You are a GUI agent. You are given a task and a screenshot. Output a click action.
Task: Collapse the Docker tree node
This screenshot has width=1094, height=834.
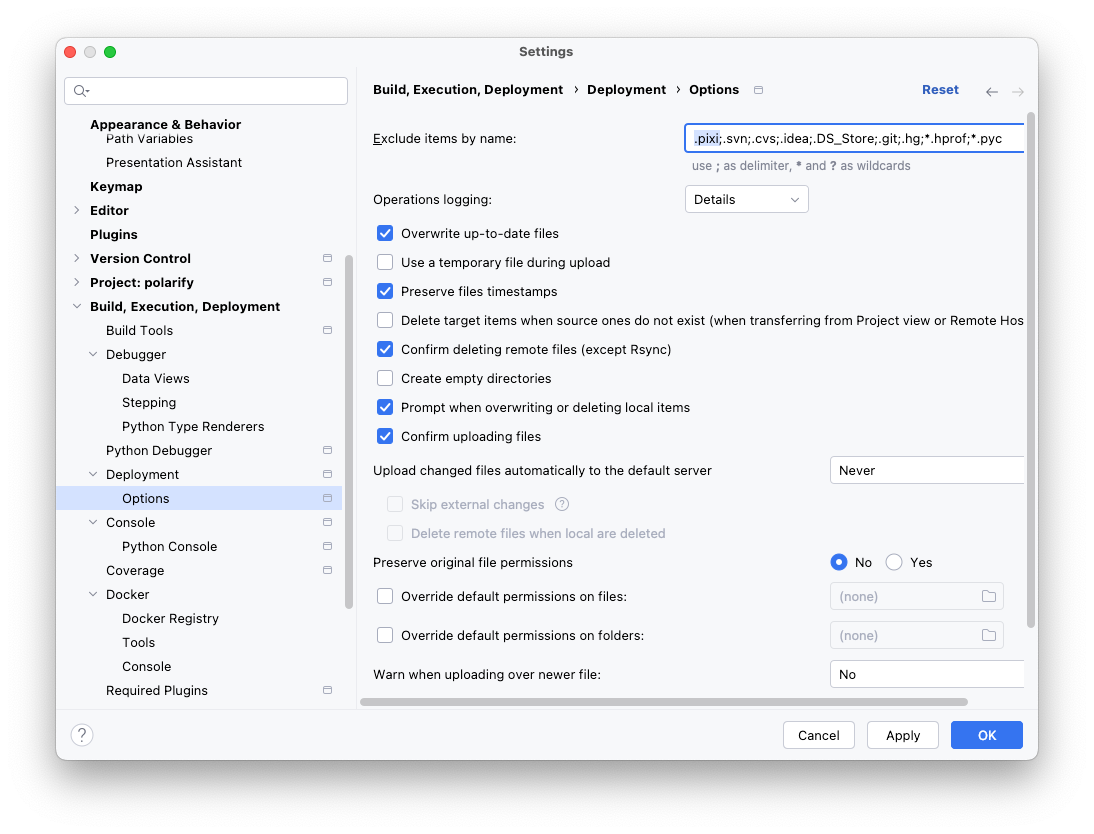[x=93, y=594]
